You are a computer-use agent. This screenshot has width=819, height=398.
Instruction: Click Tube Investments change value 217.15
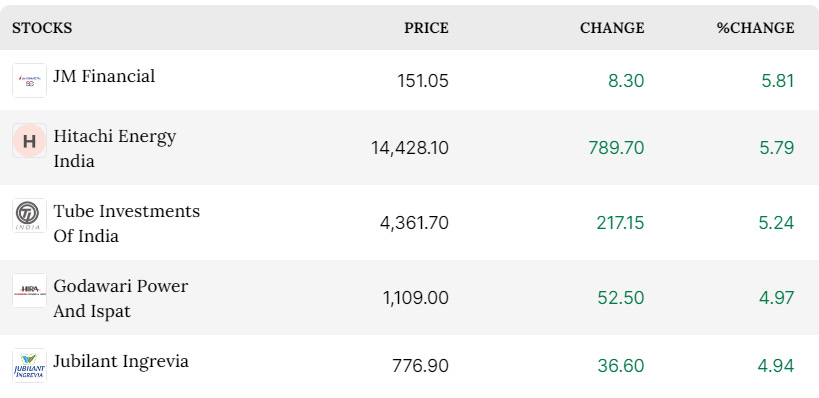pyautogui.click(x=621, y=223)
